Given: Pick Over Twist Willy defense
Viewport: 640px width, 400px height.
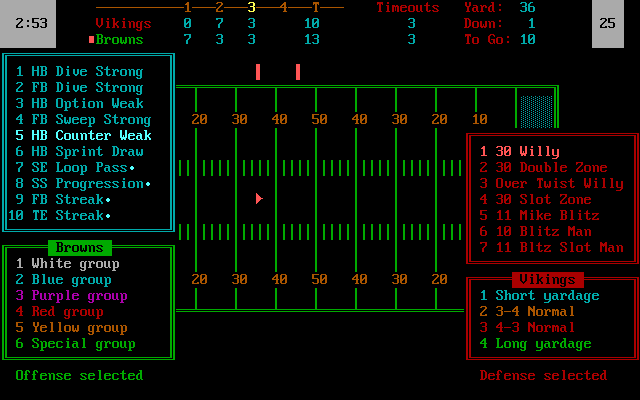Looking at the screenshot, I should 552,183.
